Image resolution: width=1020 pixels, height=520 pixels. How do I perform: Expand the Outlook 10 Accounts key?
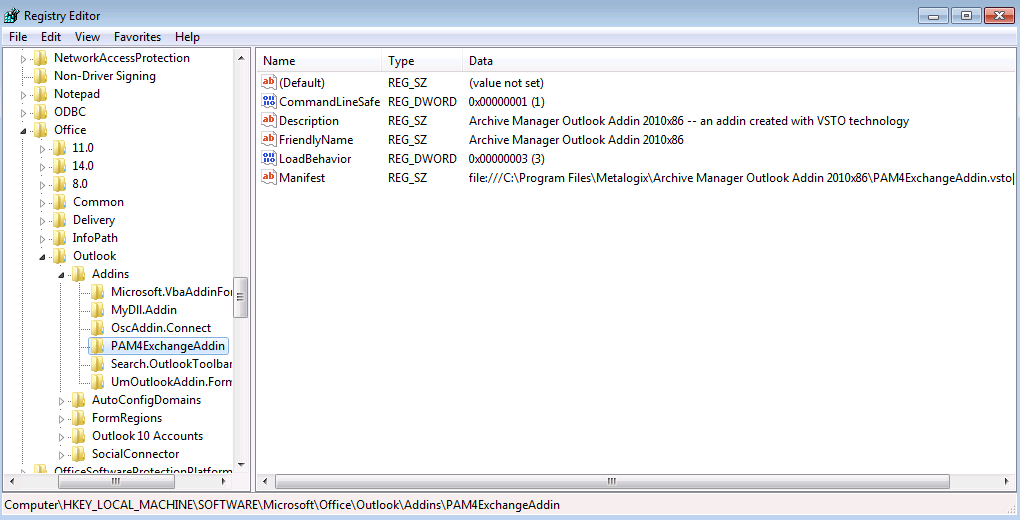[x=62, y=437]
